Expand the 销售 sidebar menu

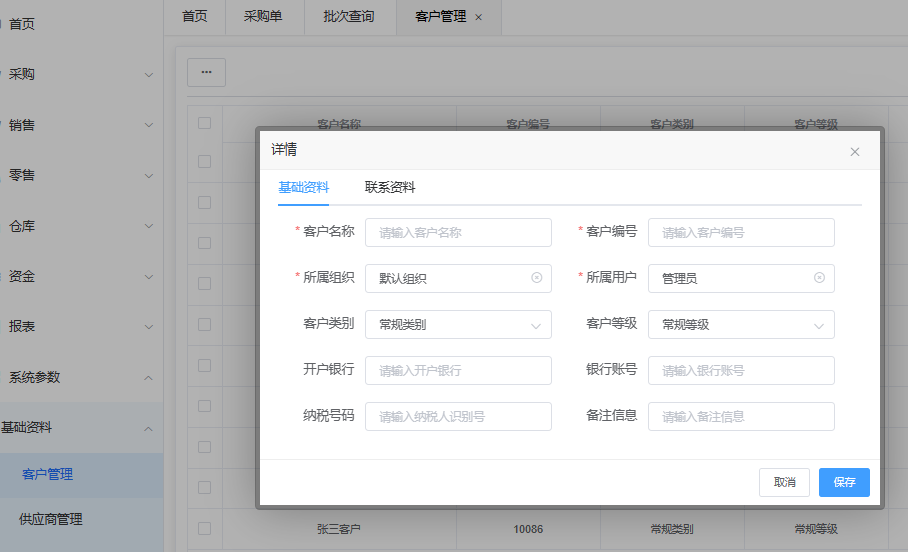click(80, 125)
